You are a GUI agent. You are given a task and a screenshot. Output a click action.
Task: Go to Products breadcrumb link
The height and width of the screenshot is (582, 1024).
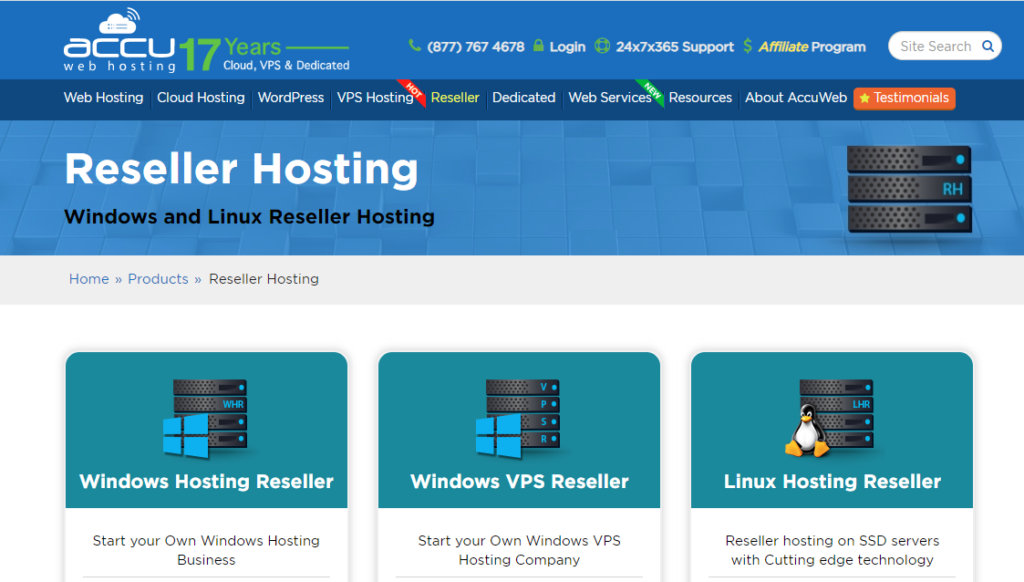point(158,279)
